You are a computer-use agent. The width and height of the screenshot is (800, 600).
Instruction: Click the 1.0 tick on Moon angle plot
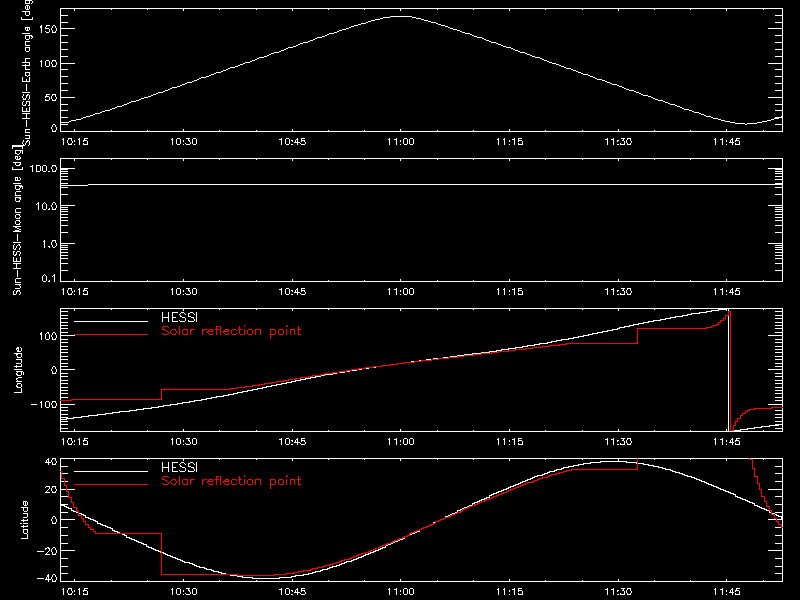pos(49,244)
